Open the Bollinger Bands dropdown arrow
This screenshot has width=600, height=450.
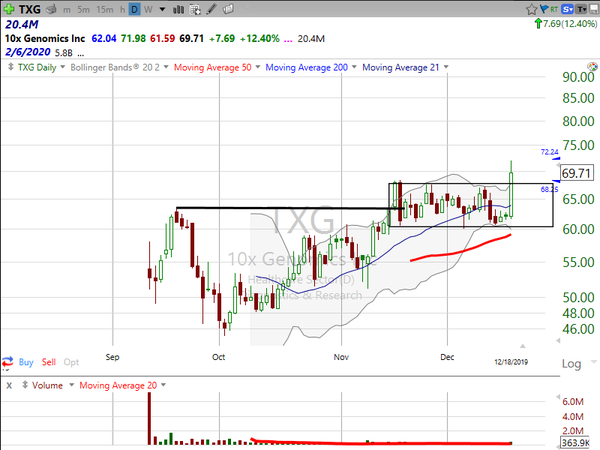[x=166, y=67]
